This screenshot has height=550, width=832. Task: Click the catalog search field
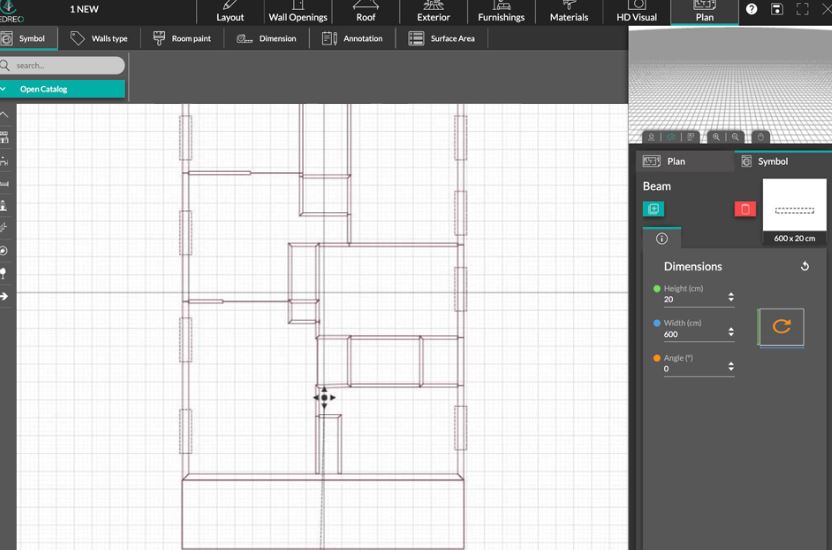click(62, 65)
